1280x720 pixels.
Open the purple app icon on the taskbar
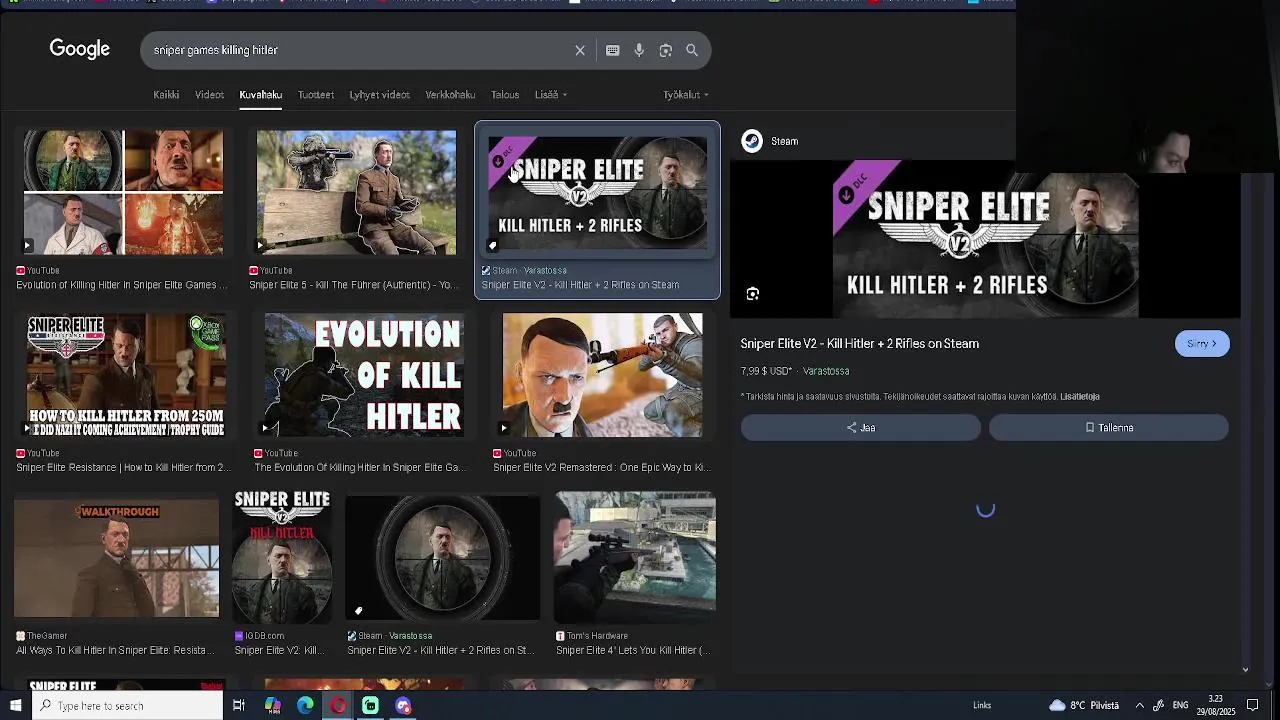(x=403, y=706)
